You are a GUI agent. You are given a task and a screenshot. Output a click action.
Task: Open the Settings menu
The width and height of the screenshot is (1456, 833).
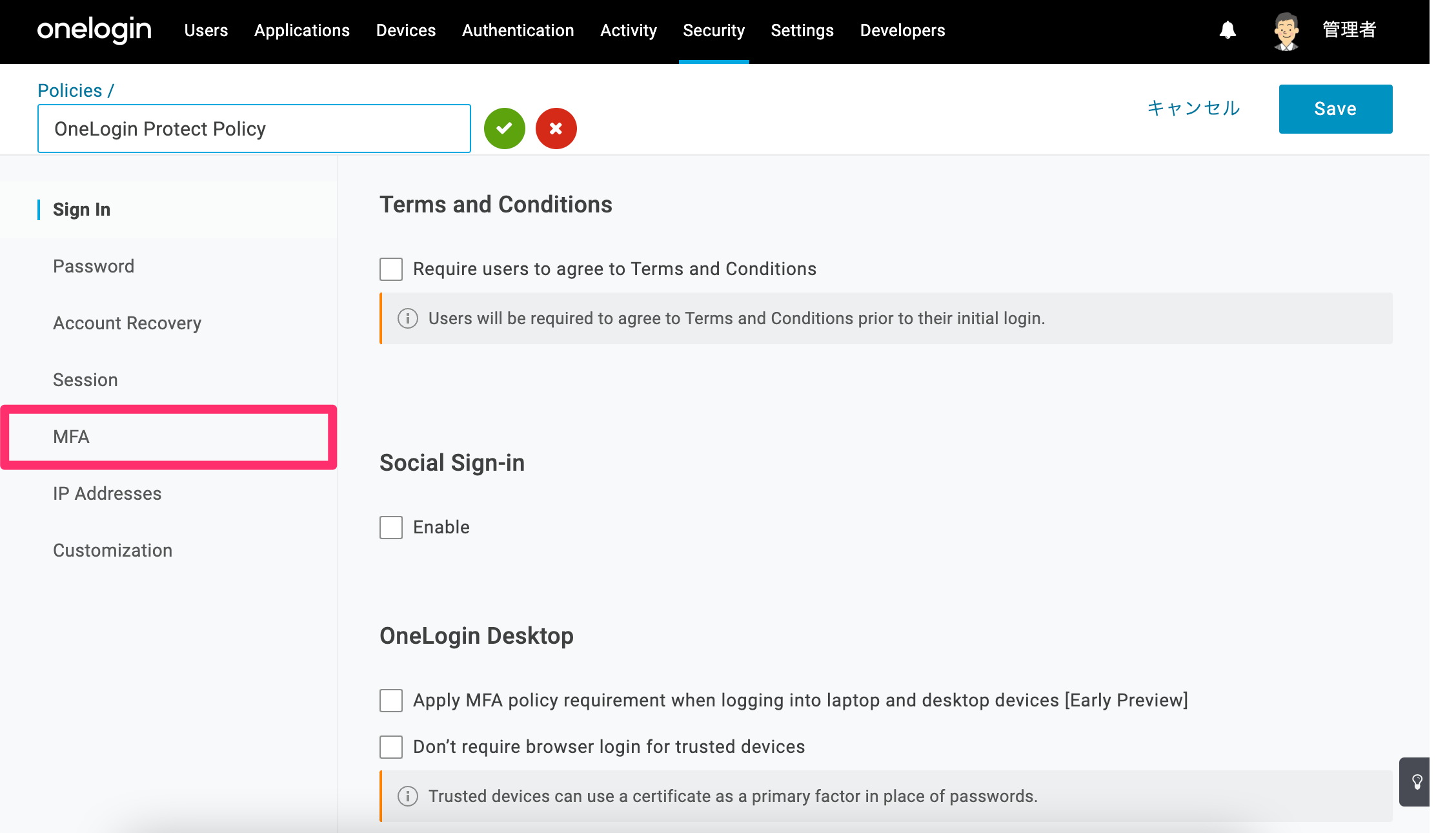(x=802, y=30)
